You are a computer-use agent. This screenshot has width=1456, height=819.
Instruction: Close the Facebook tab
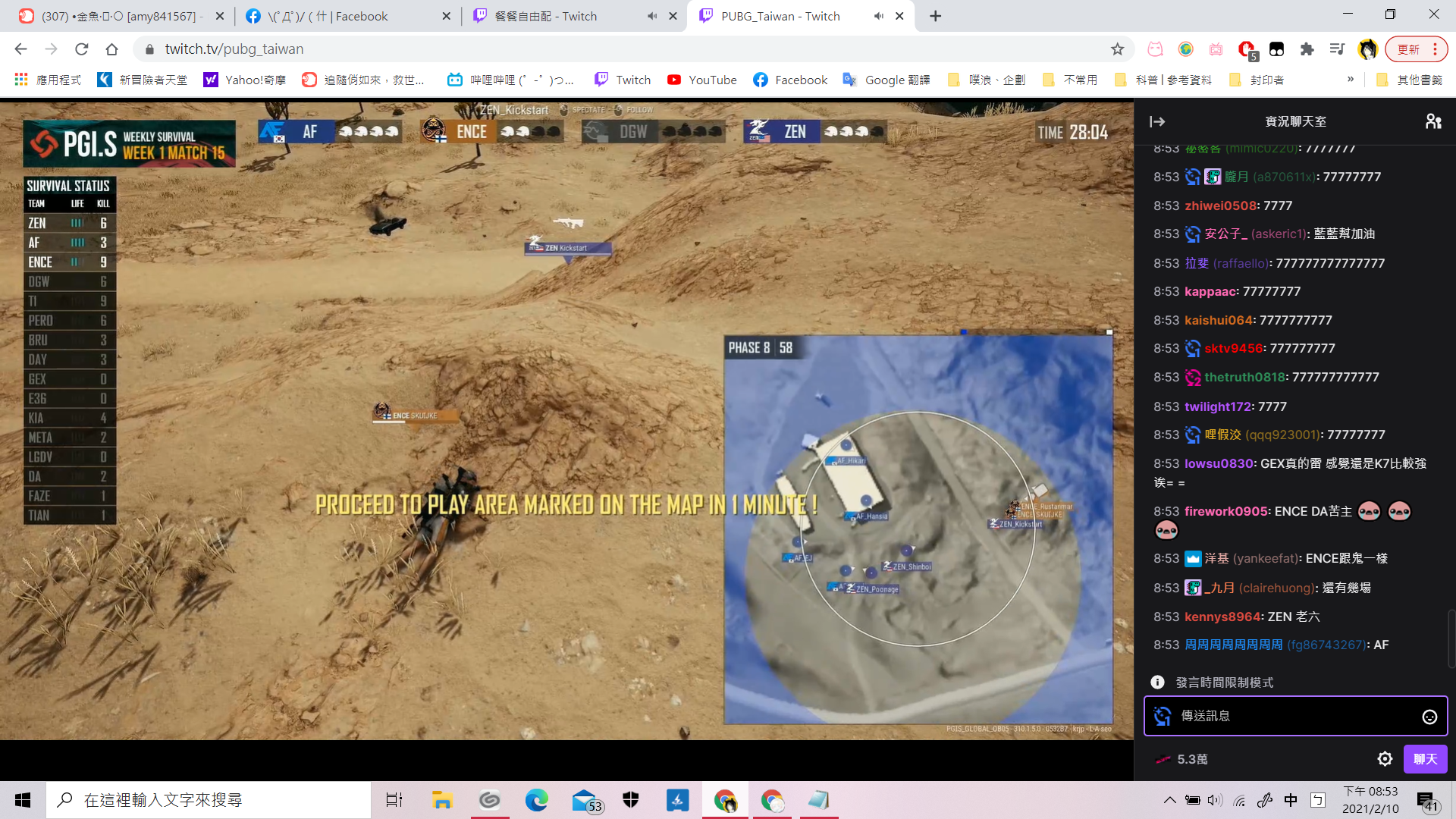click(446, 16)
